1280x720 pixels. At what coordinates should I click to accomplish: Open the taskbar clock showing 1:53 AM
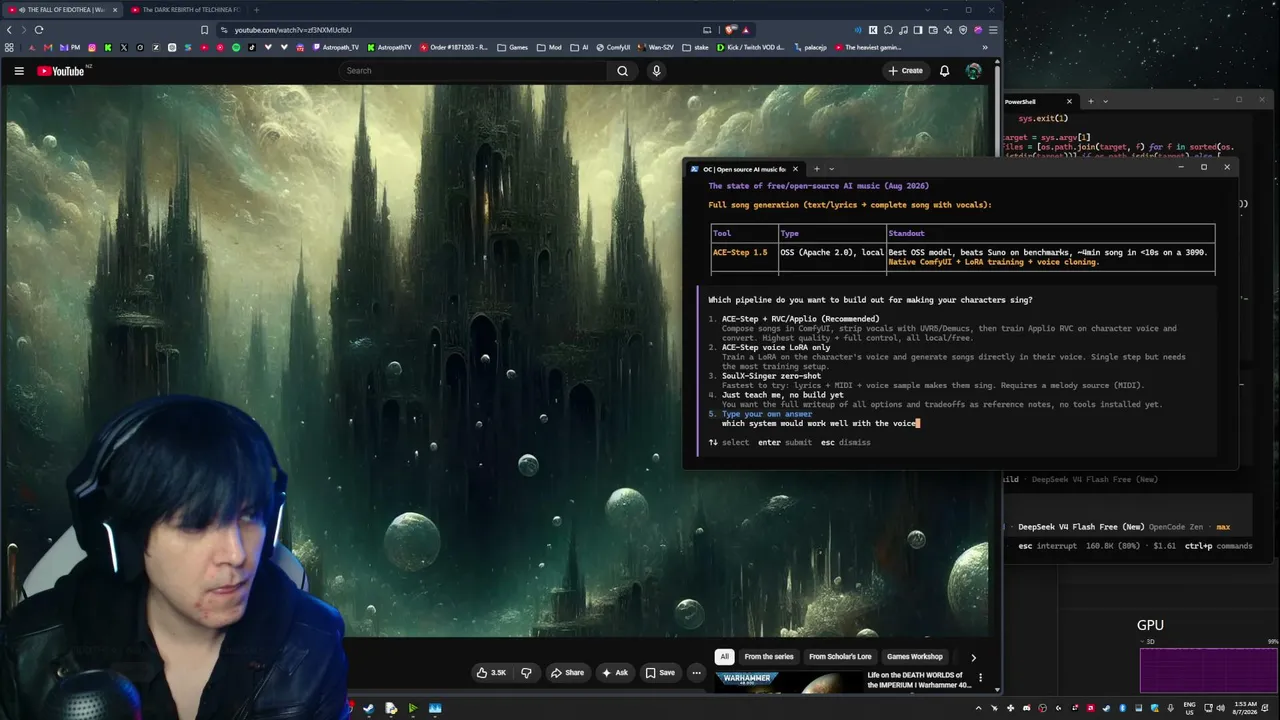click(1246, 708)
